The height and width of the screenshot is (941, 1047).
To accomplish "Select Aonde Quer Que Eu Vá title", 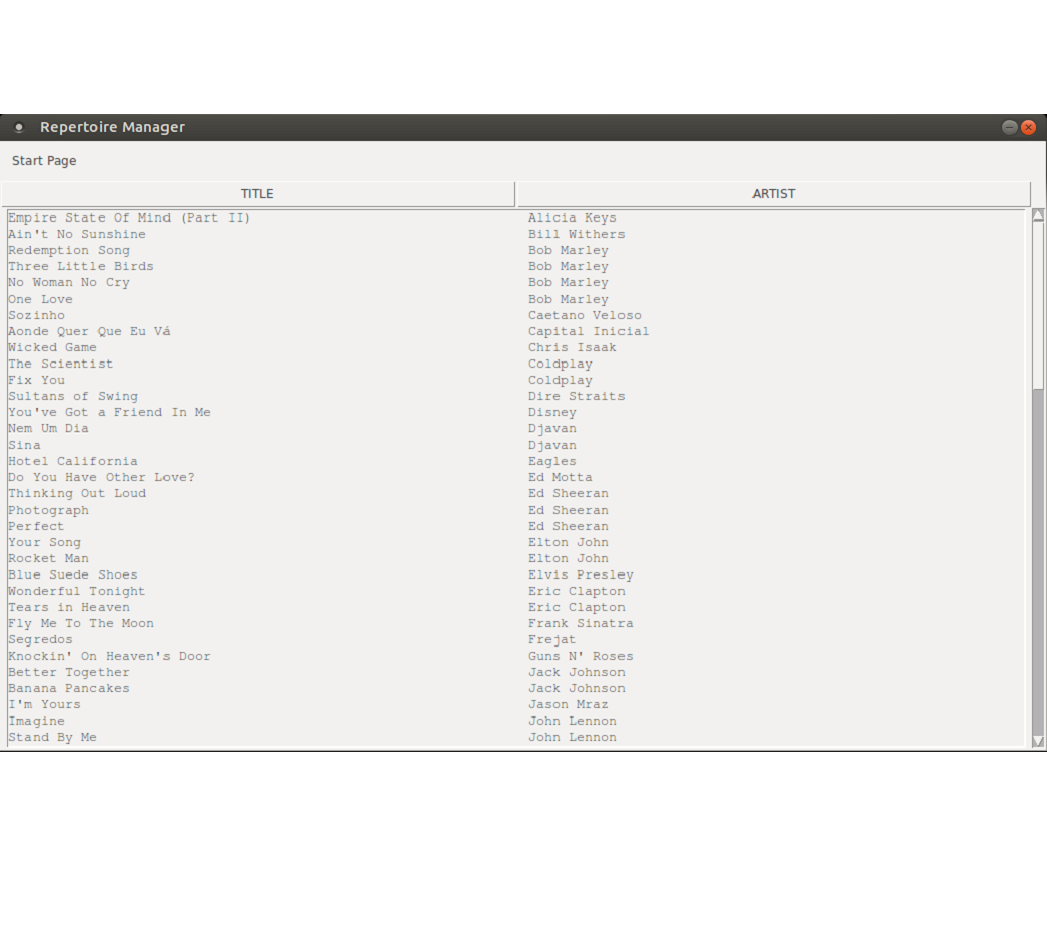I will (x=89, y=331).
